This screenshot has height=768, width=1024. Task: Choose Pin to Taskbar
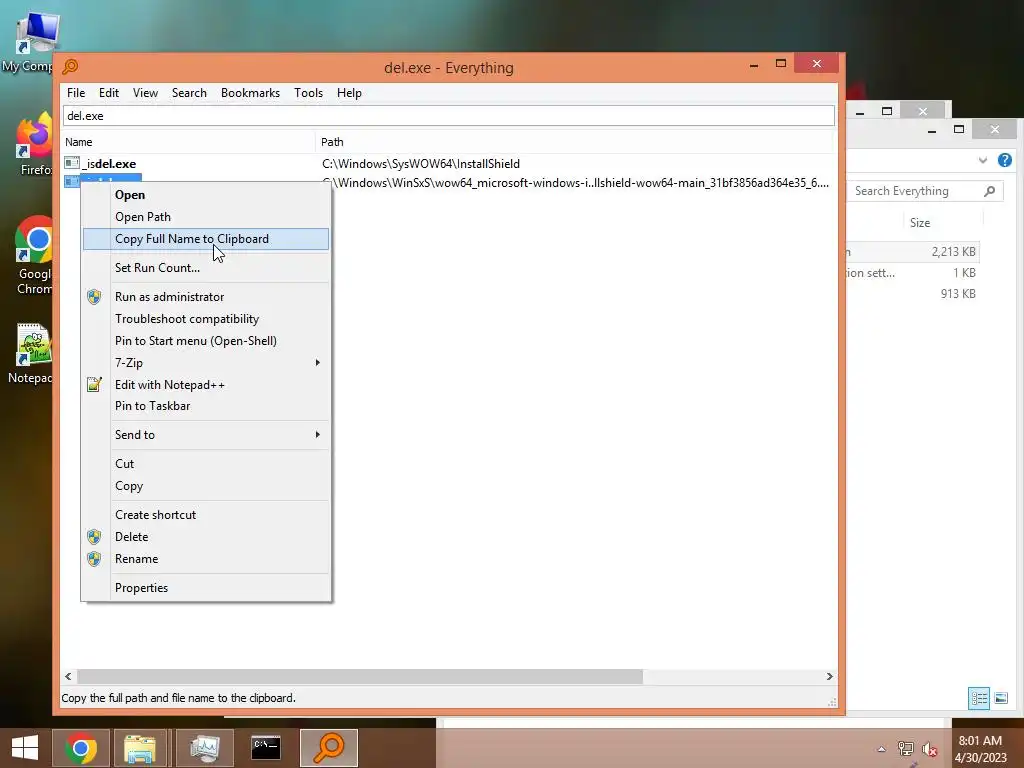pyautogui.click(x=206, y=406)
